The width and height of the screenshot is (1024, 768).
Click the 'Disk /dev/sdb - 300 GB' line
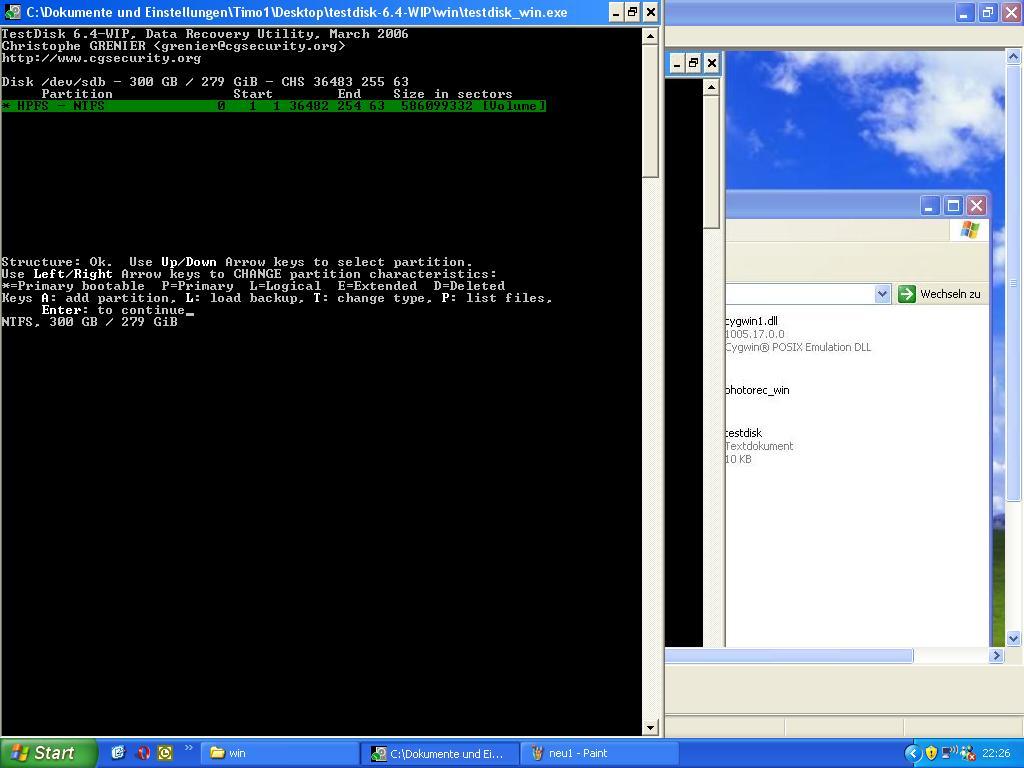click(204, 82)
